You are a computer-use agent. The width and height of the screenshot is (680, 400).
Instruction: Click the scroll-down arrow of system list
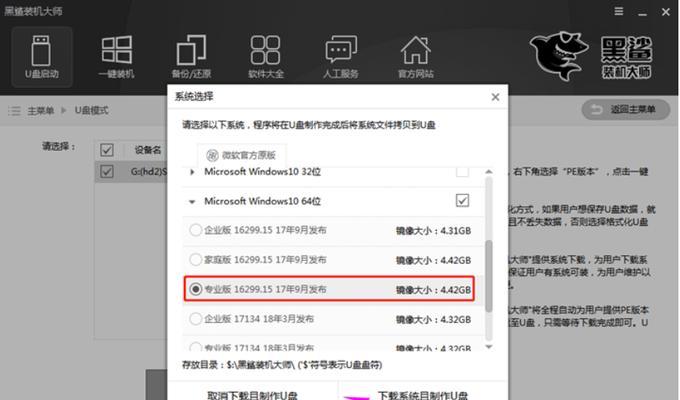pos(489,347)
